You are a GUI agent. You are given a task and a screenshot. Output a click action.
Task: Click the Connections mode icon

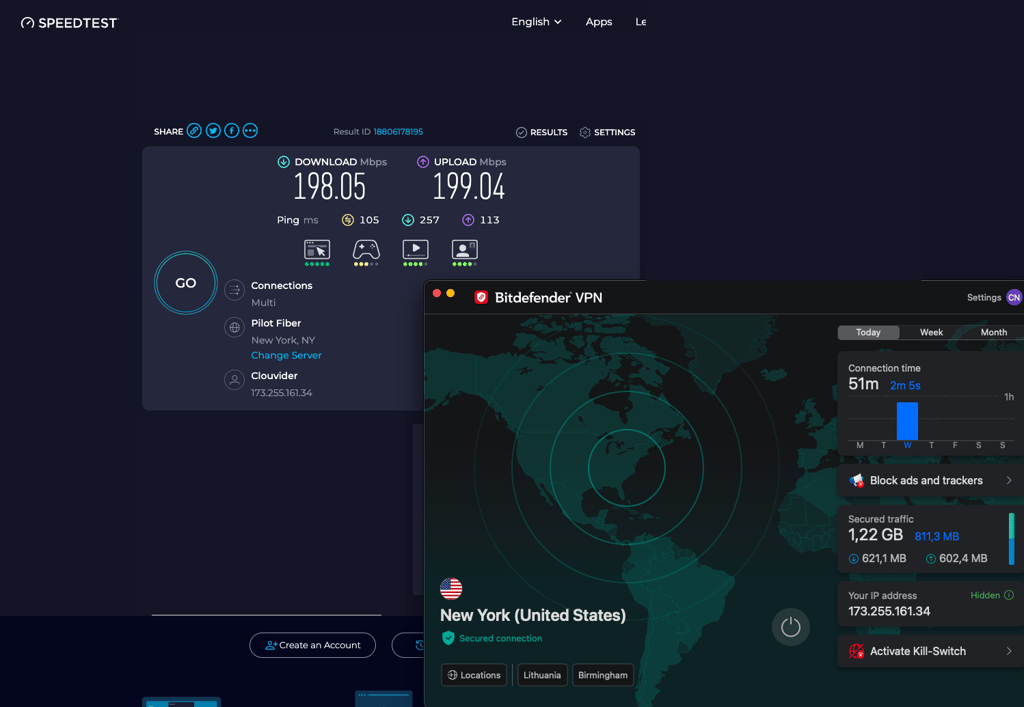click(x=234, y=290)
